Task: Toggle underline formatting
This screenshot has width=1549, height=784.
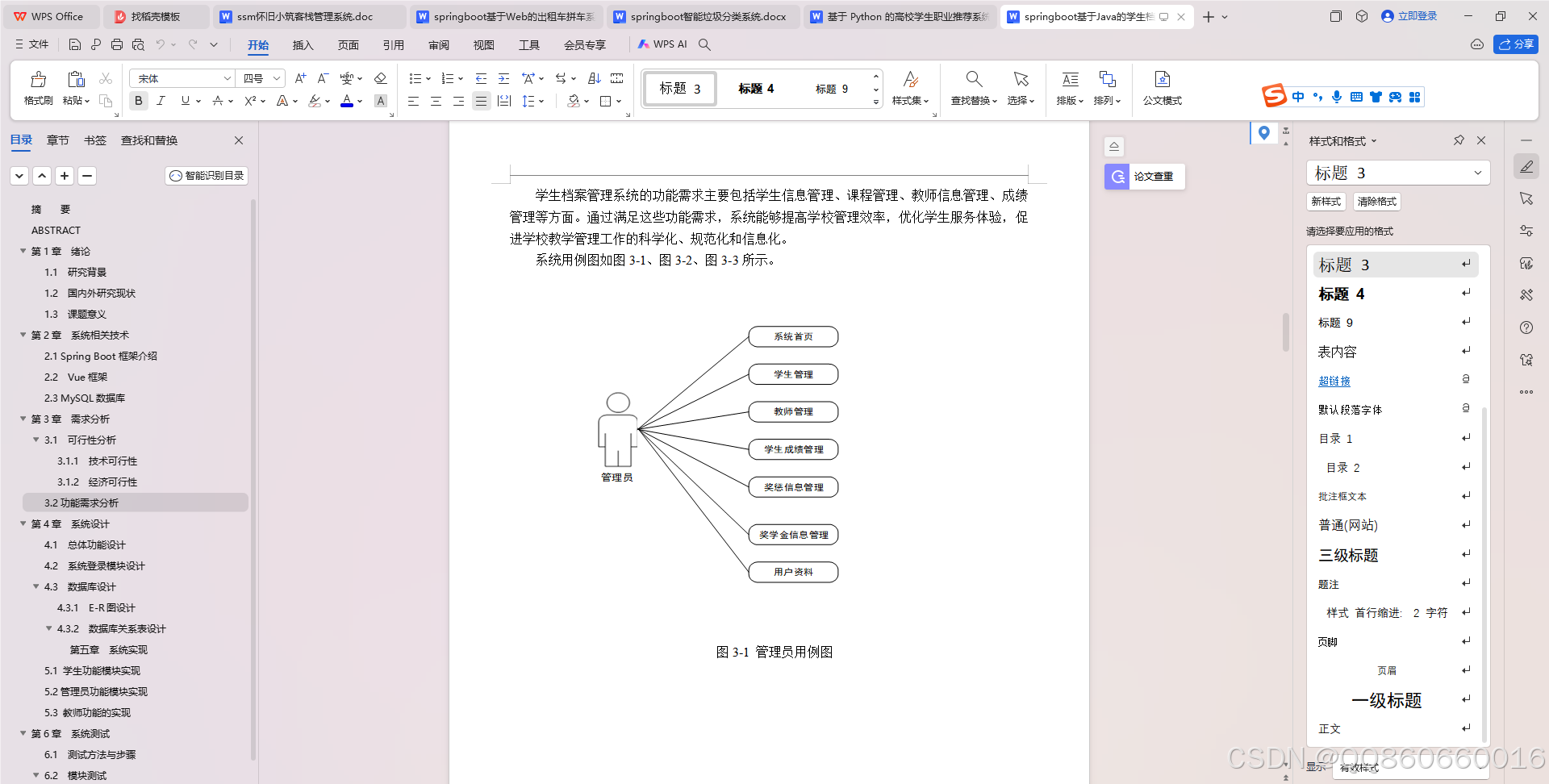Action: coord(186,101)
